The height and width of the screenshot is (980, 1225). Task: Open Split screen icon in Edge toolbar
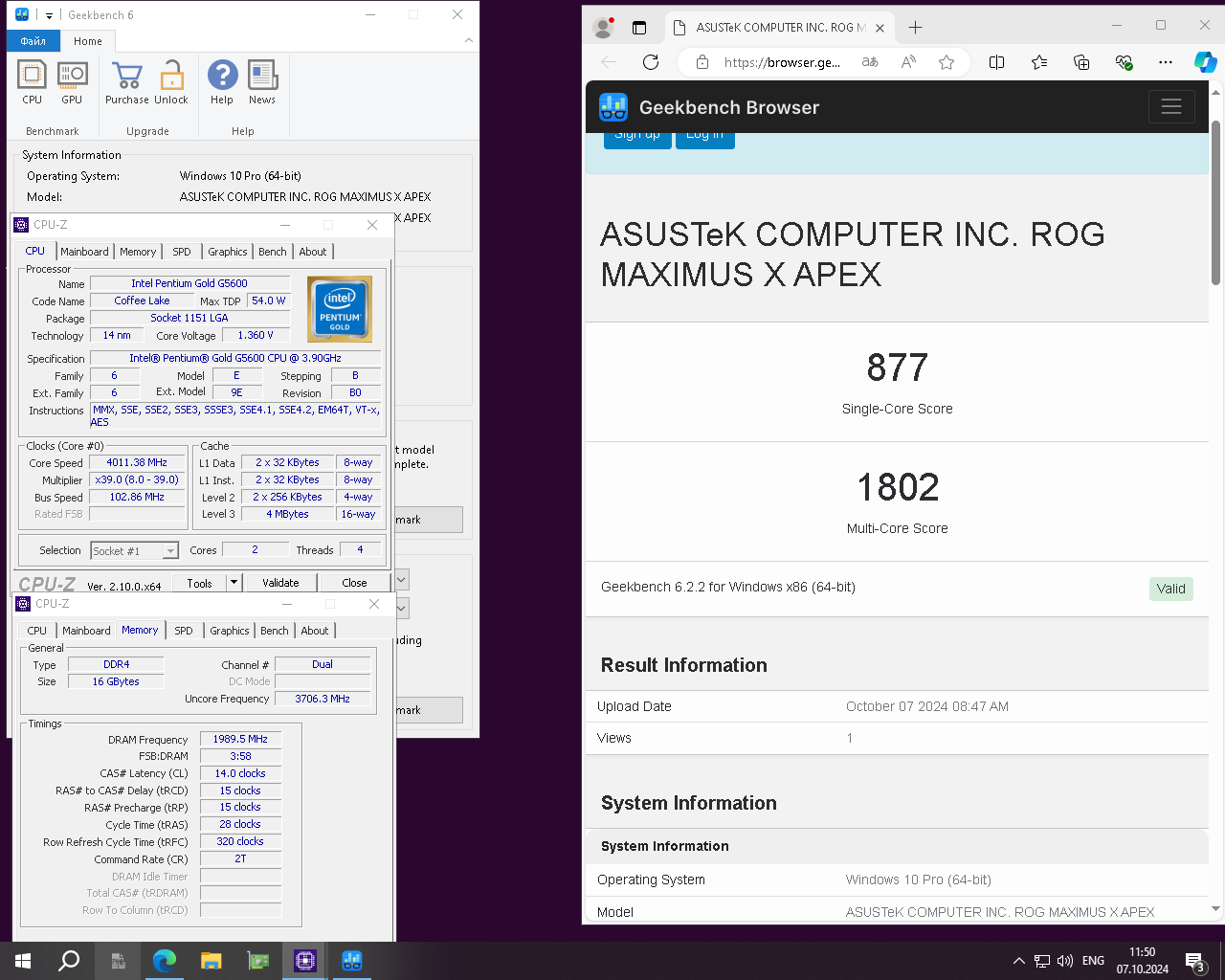coord(996,62)
